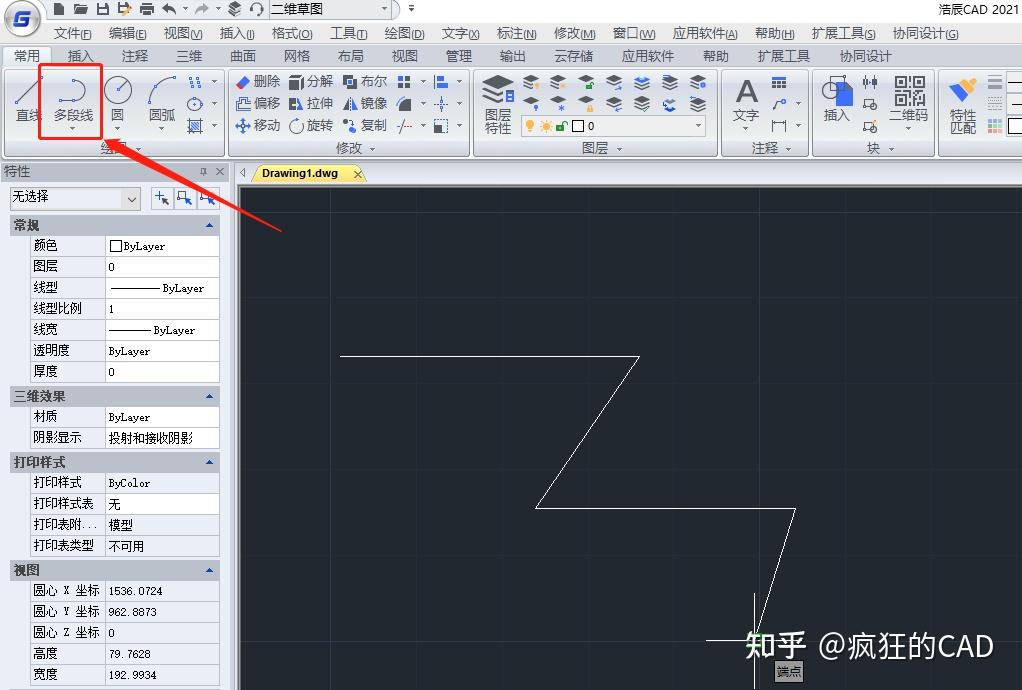The image size is (1022, 690).
Task: Click the new file icon in quick toolbar
Action: (59, 8)
